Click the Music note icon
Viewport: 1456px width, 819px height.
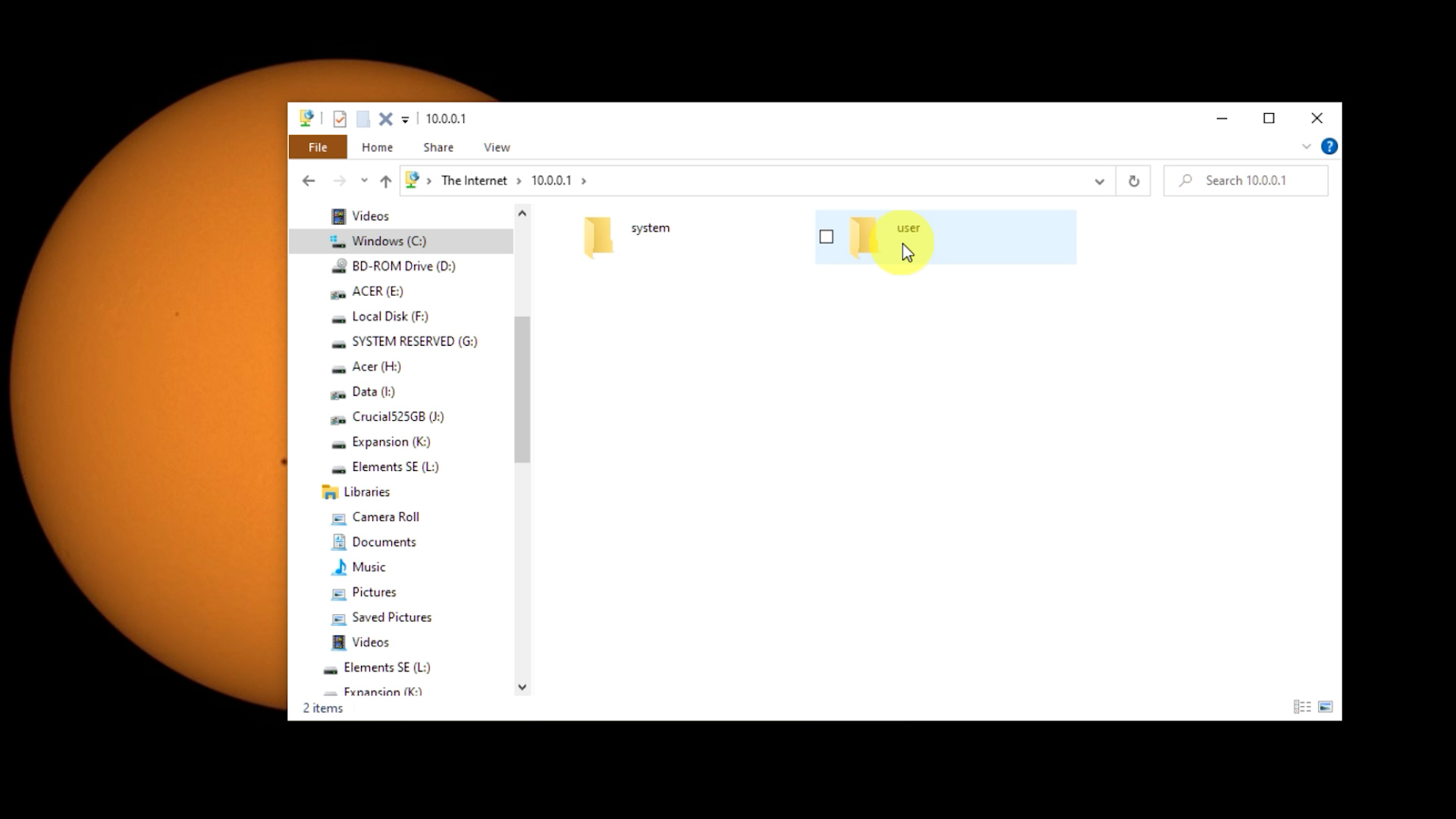339,566
